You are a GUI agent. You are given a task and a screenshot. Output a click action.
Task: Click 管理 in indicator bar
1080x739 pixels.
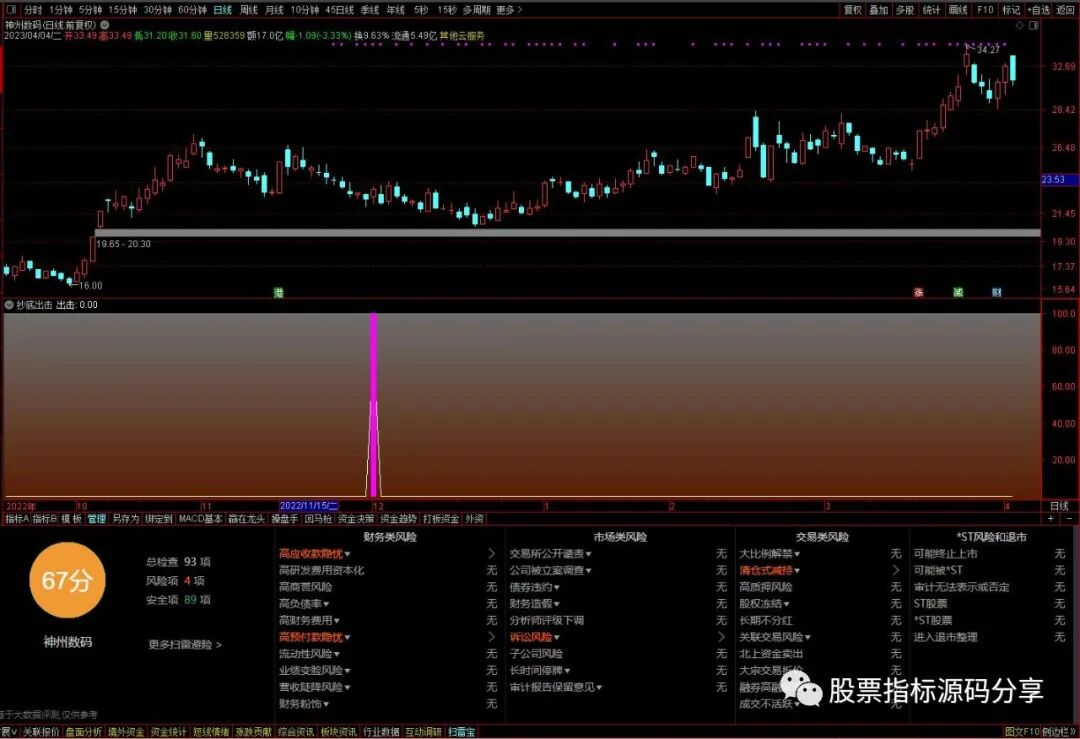point(96,519)
